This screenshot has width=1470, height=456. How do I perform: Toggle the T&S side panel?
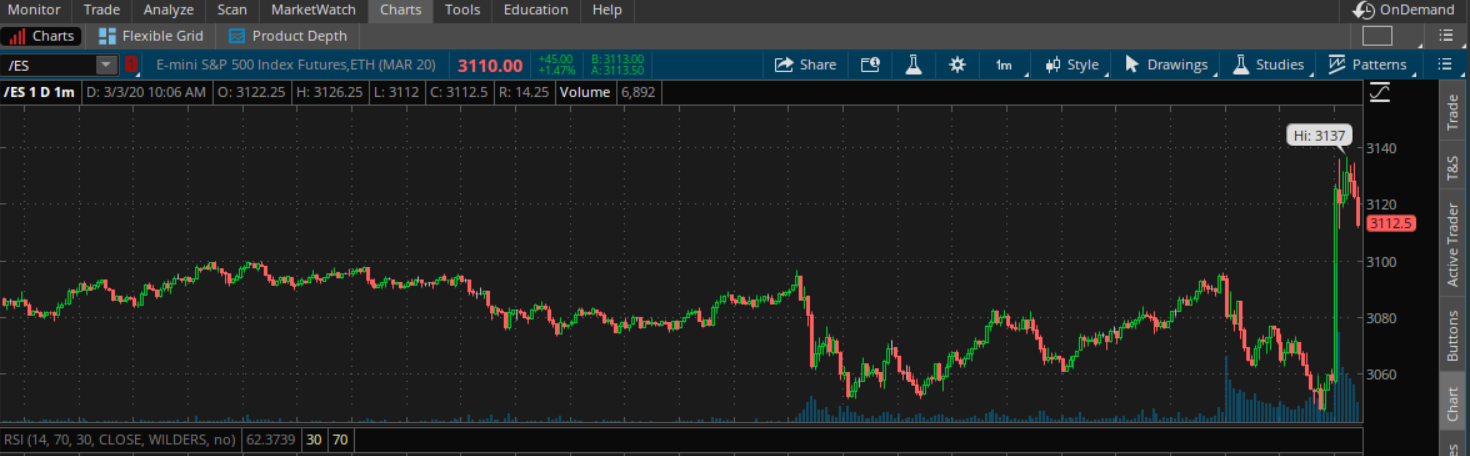[1453, 169]
